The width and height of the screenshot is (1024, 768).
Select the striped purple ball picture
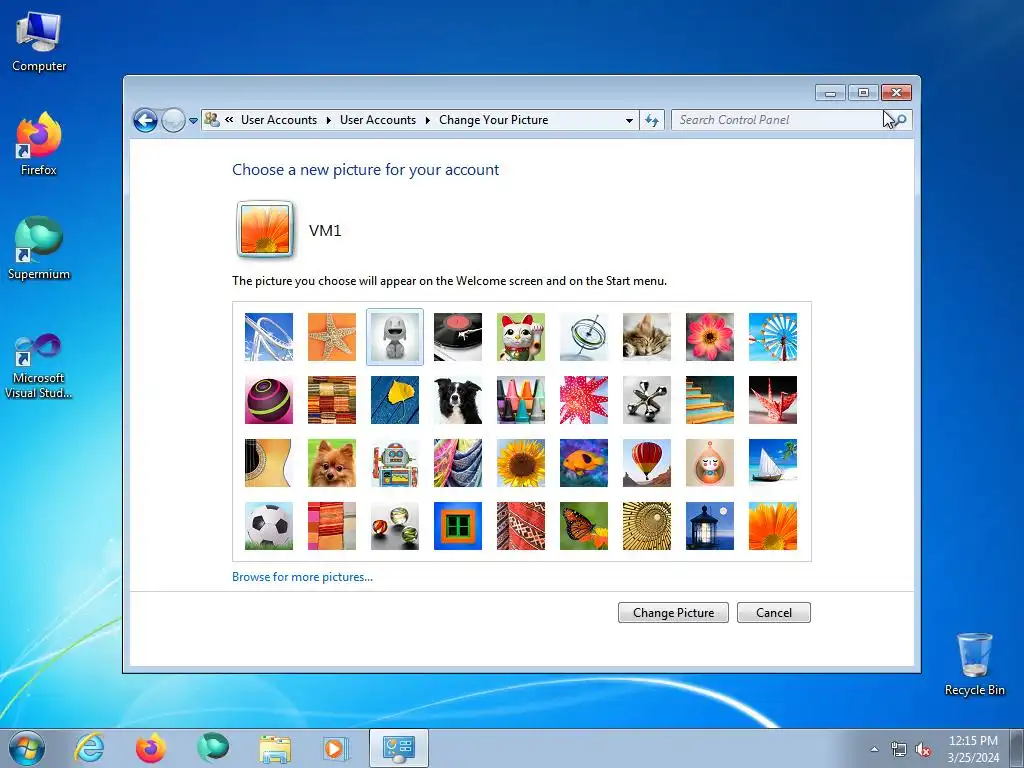click(268, 400)
